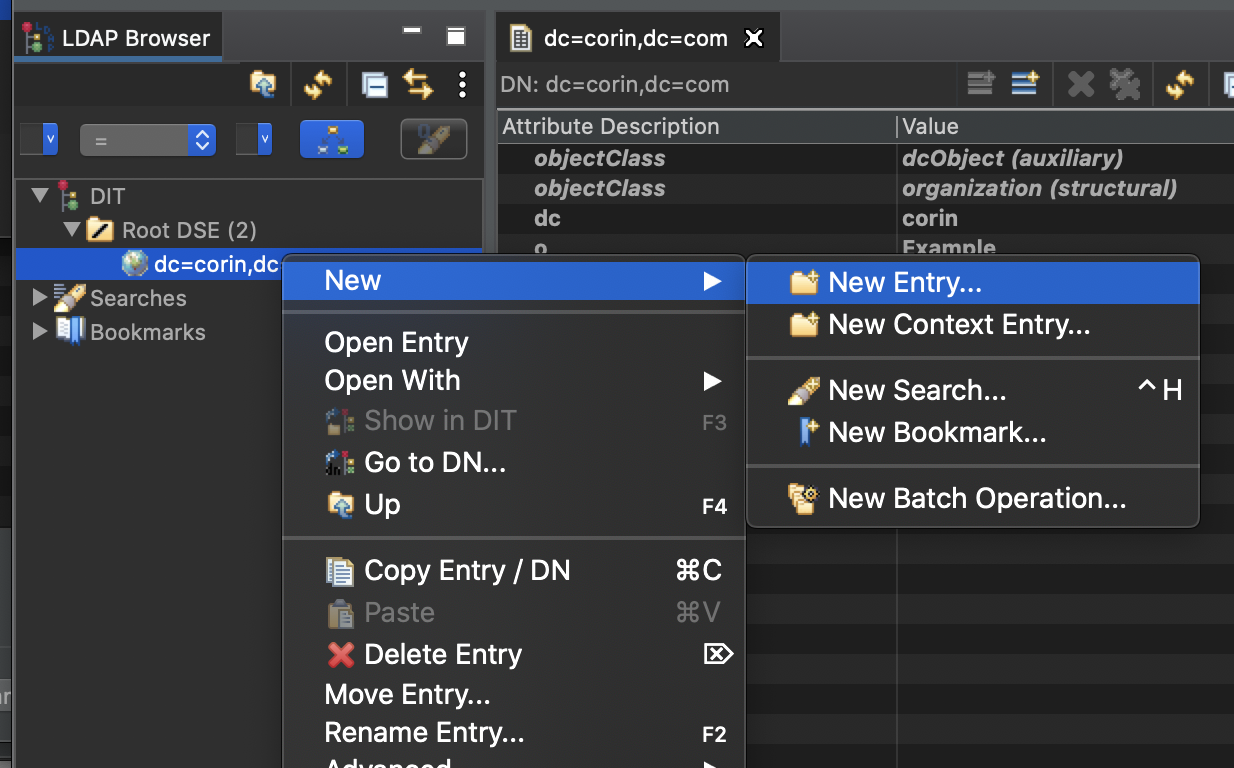Click the Delete Value X icon in editor toolbar
The width and height of the screenshot is (1234, 768).
(1081, 85)
